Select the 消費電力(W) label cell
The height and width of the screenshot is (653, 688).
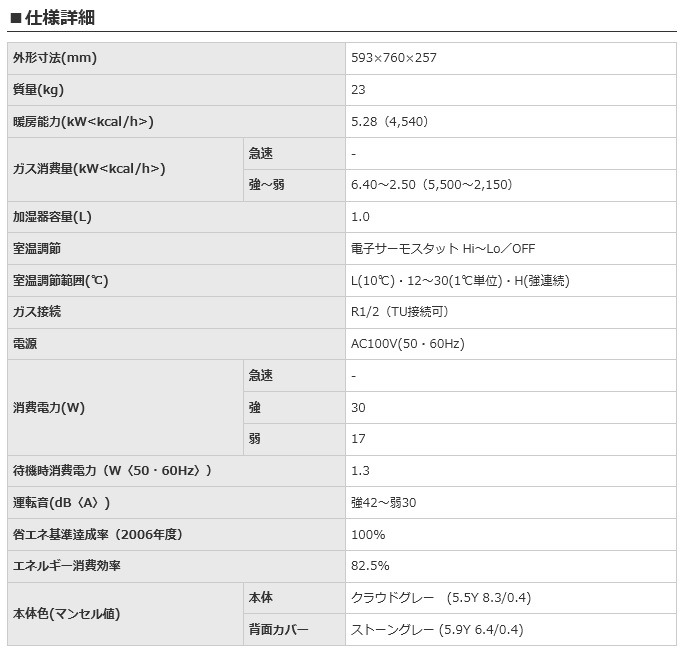125,408
